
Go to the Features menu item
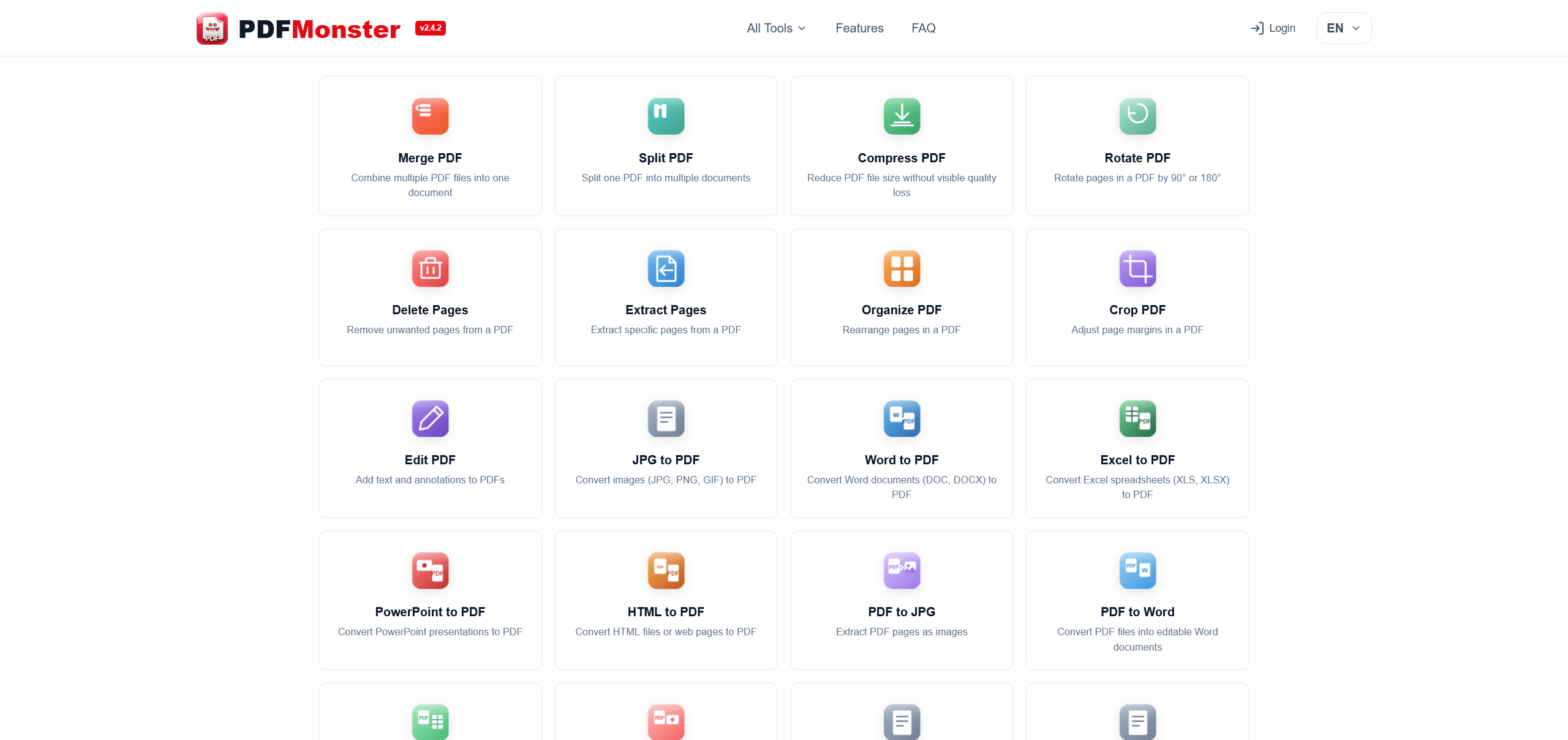click(859, 28)
